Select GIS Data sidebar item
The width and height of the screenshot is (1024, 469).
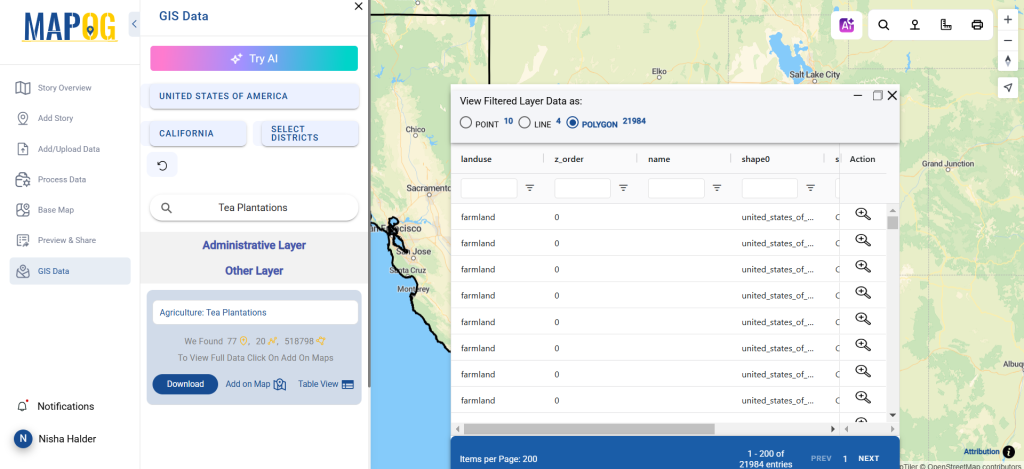coord(70,271)
